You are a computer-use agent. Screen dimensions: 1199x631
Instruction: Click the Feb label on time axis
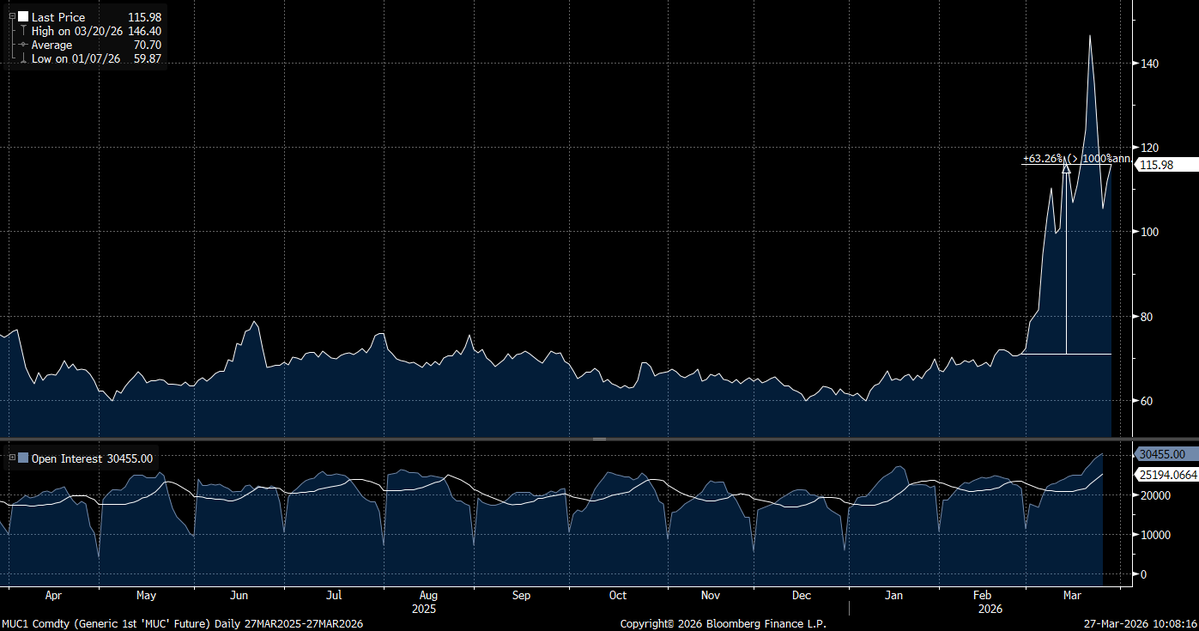click(x=983, y=596)
